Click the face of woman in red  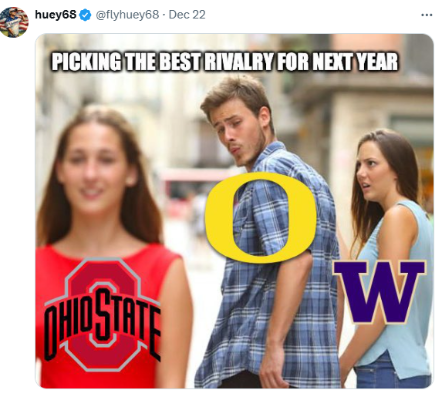93,170
